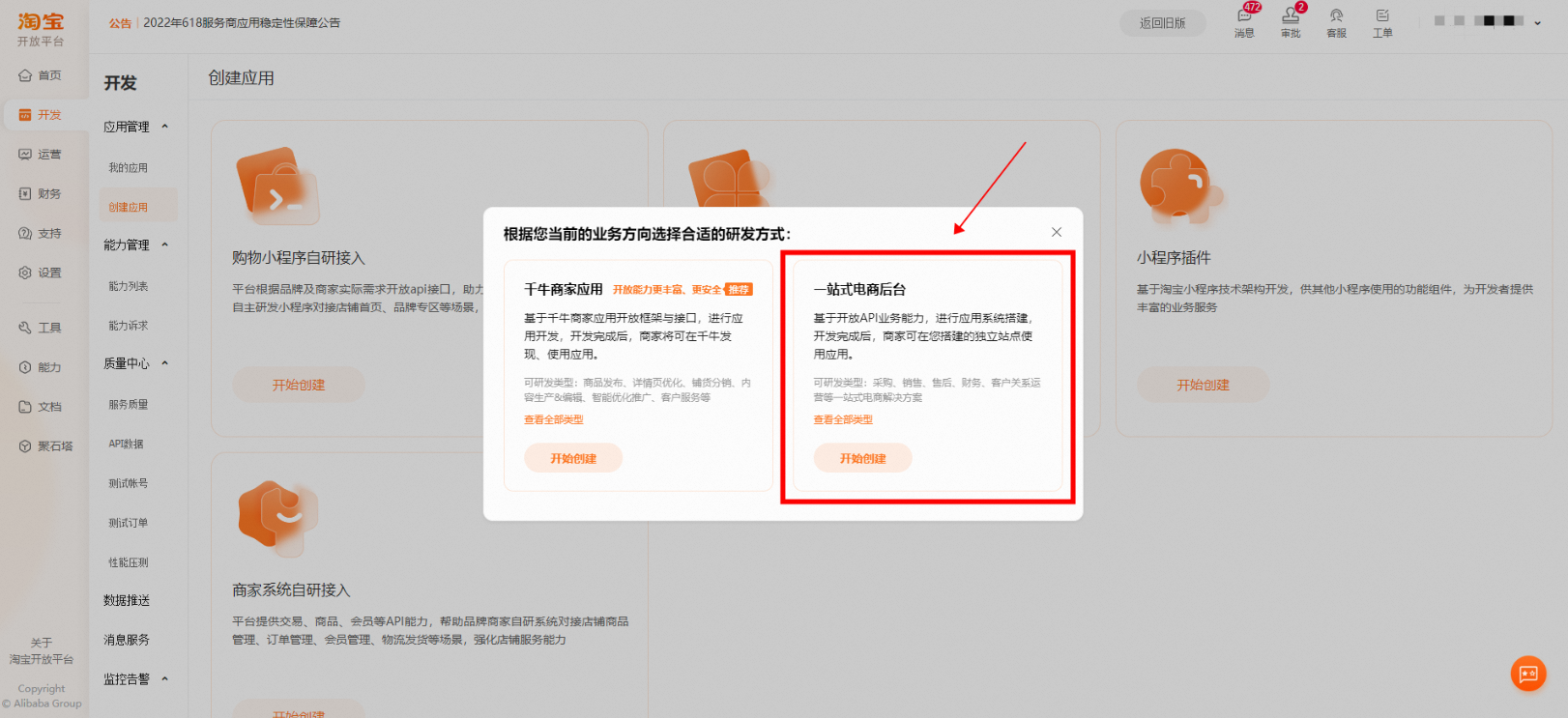Open 能力诉求 in the submenu
Viewport: 1568px width, 718px height.
coord(129,326)
